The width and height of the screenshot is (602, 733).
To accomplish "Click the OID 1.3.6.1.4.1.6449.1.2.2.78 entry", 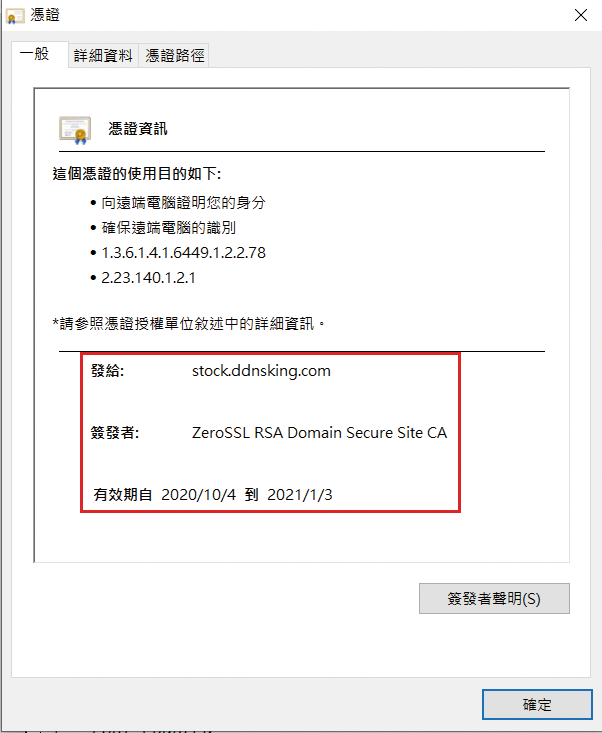I will pyautogui.click(x=183, y=253).
